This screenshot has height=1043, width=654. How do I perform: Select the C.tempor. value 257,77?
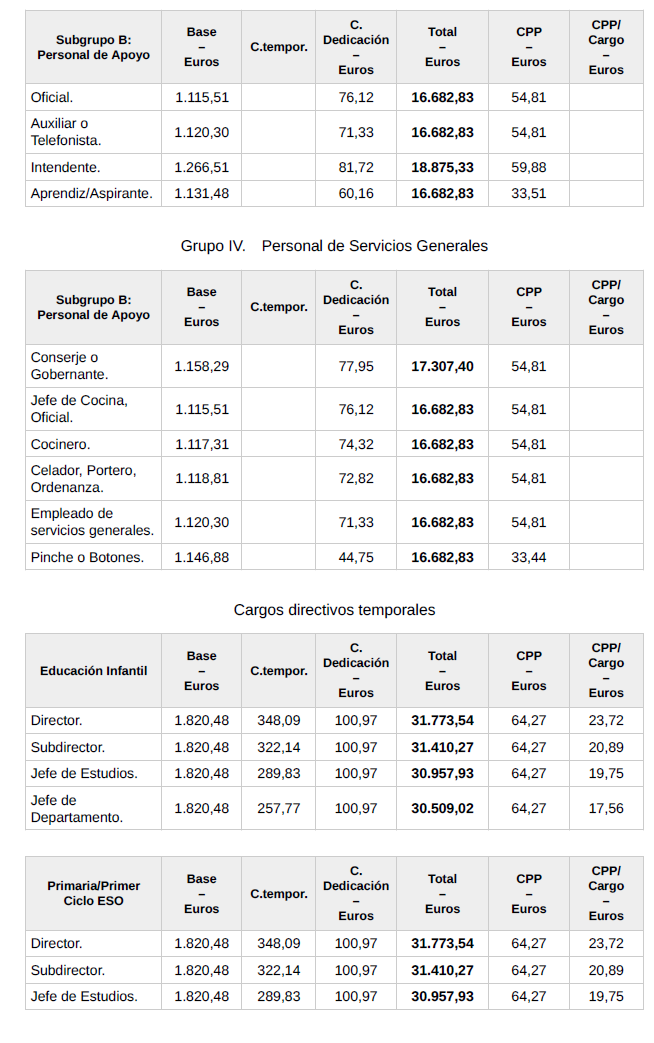278,808
